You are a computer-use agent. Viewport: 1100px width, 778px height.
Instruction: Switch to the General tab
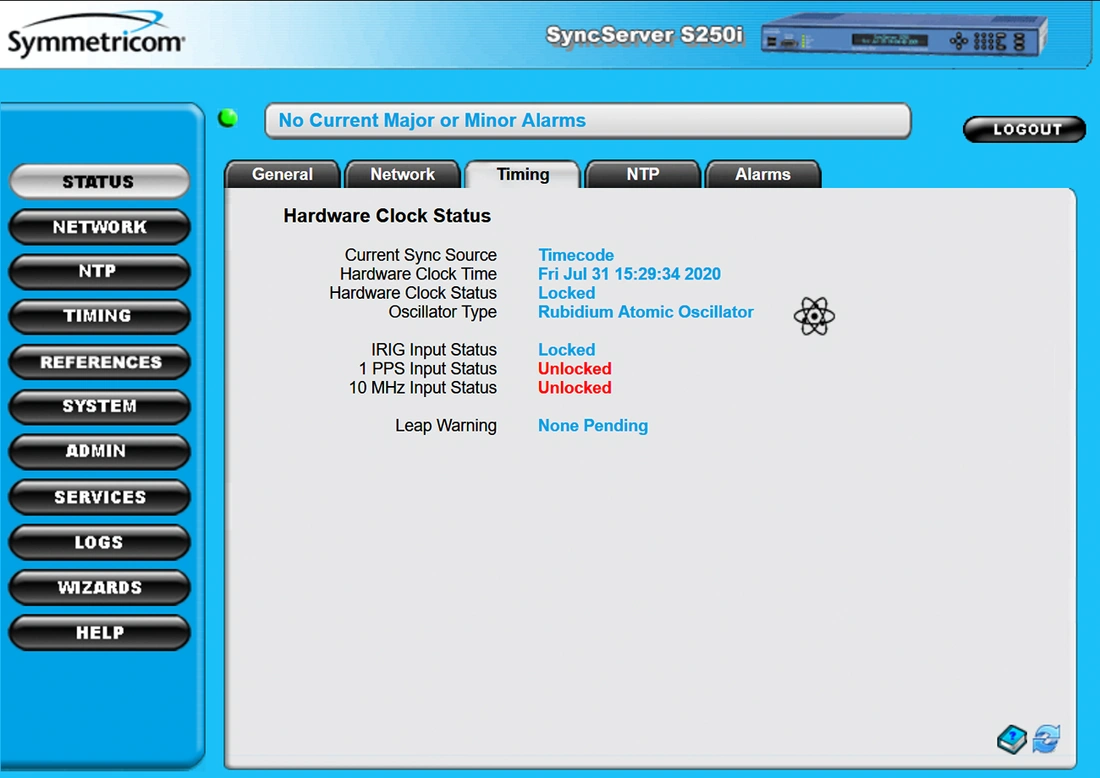pyautogui.click(x=283, y=174)
